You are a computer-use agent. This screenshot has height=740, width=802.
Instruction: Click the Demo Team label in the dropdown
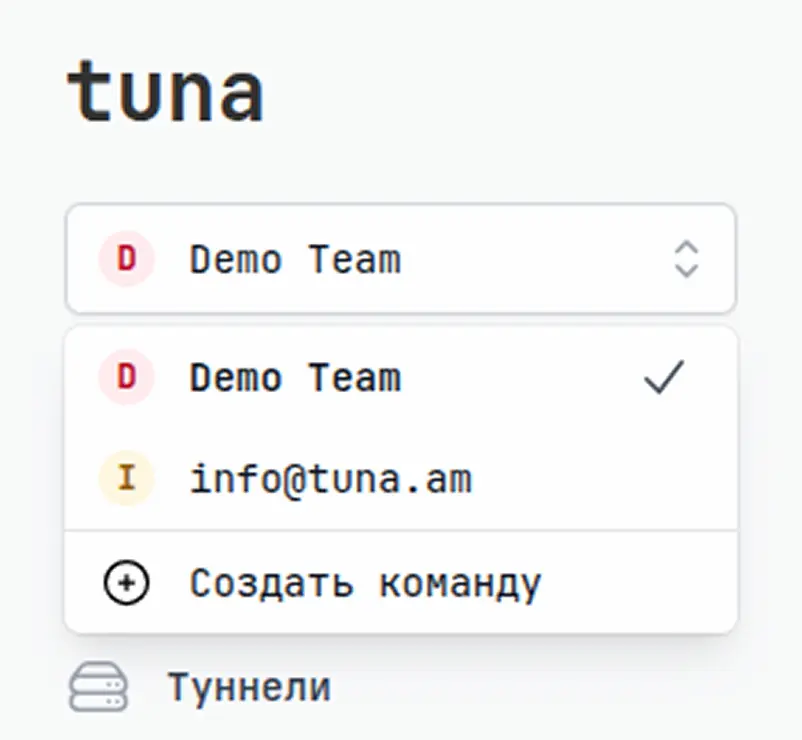click(x=294, y=377)
